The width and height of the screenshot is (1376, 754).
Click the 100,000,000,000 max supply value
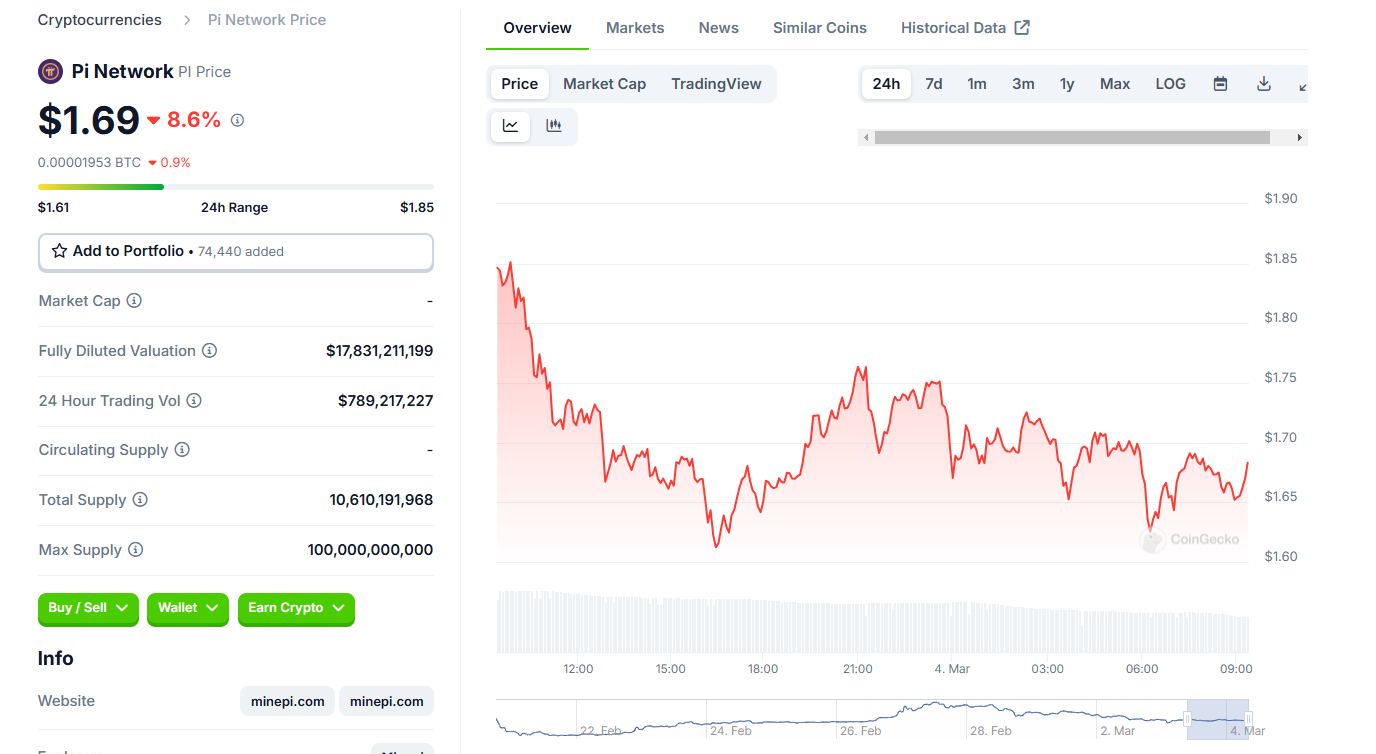(370, 550)
